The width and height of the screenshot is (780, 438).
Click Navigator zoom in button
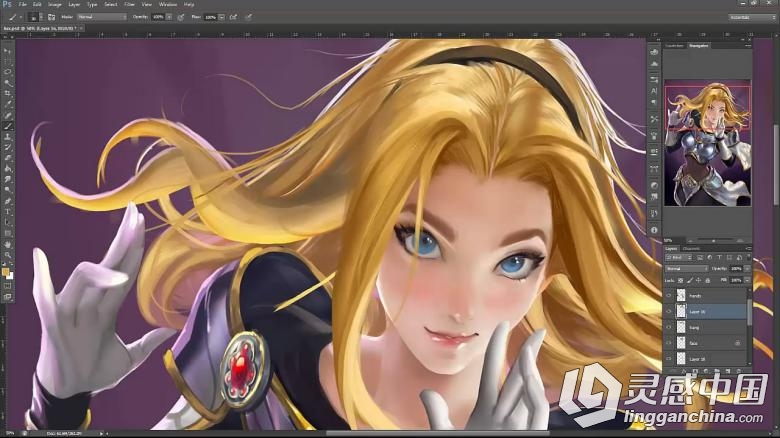[740, 240]
